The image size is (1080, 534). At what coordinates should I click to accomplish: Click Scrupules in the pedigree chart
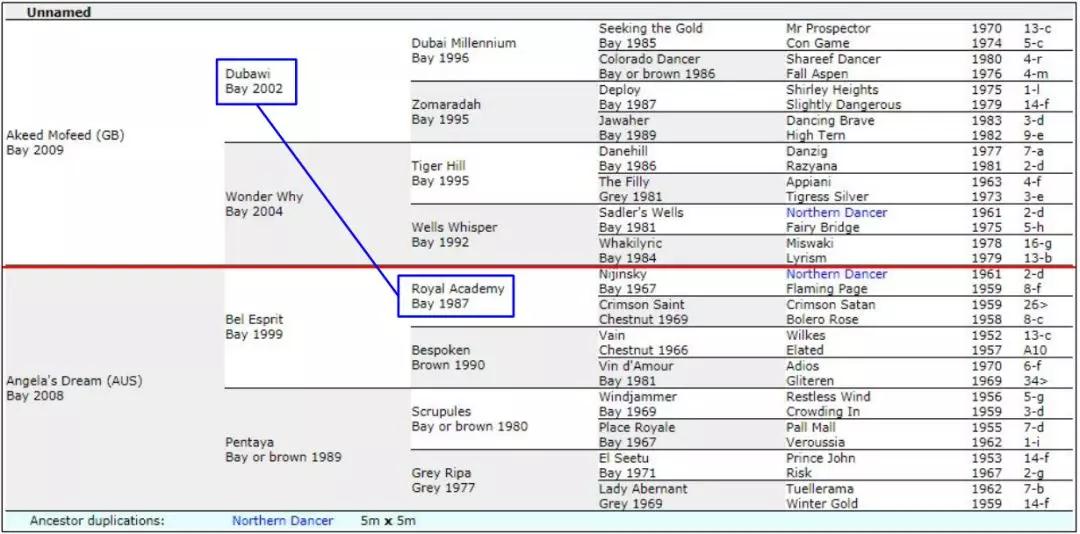click(x=441, y=411)
